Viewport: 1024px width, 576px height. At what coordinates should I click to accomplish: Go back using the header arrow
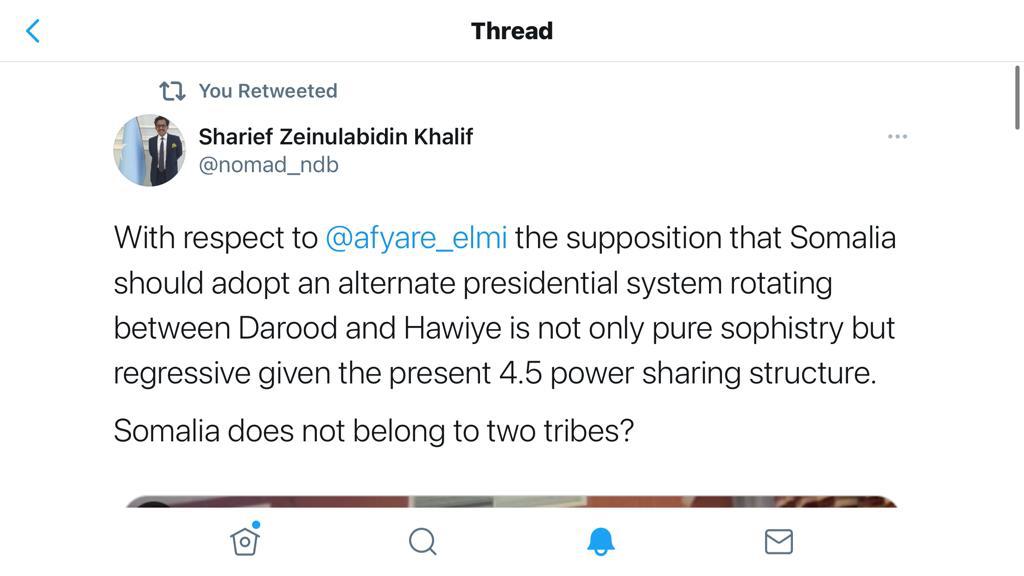pos(33,31)
